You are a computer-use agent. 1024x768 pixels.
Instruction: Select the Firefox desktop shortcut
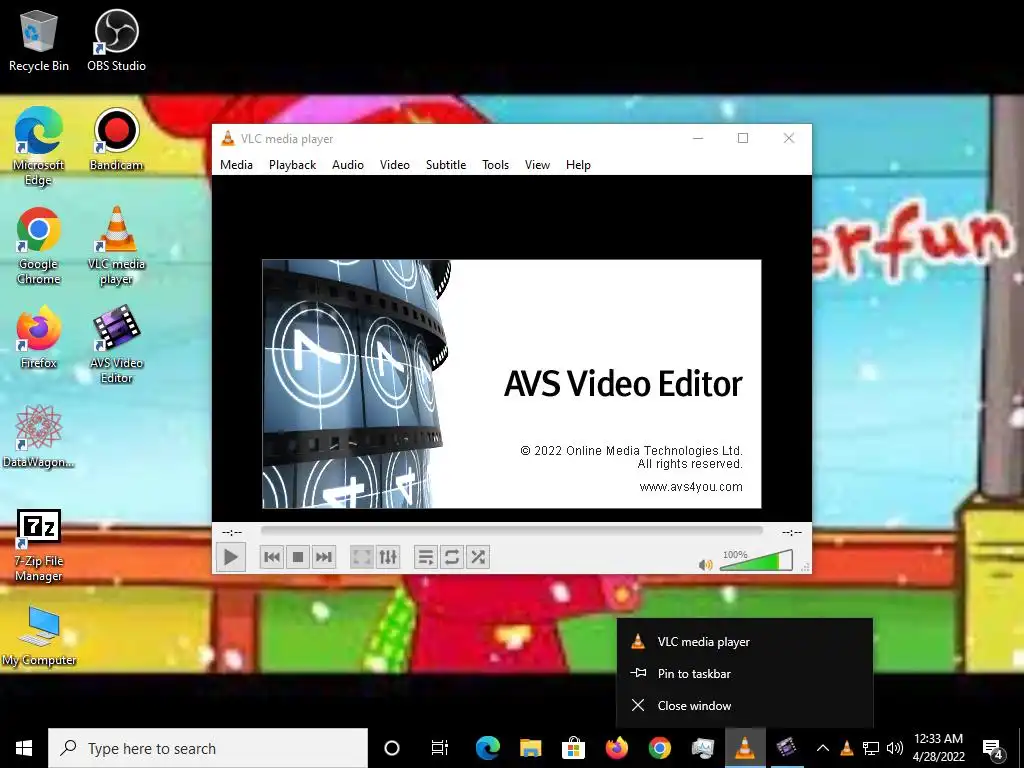[x=39, y=338]
